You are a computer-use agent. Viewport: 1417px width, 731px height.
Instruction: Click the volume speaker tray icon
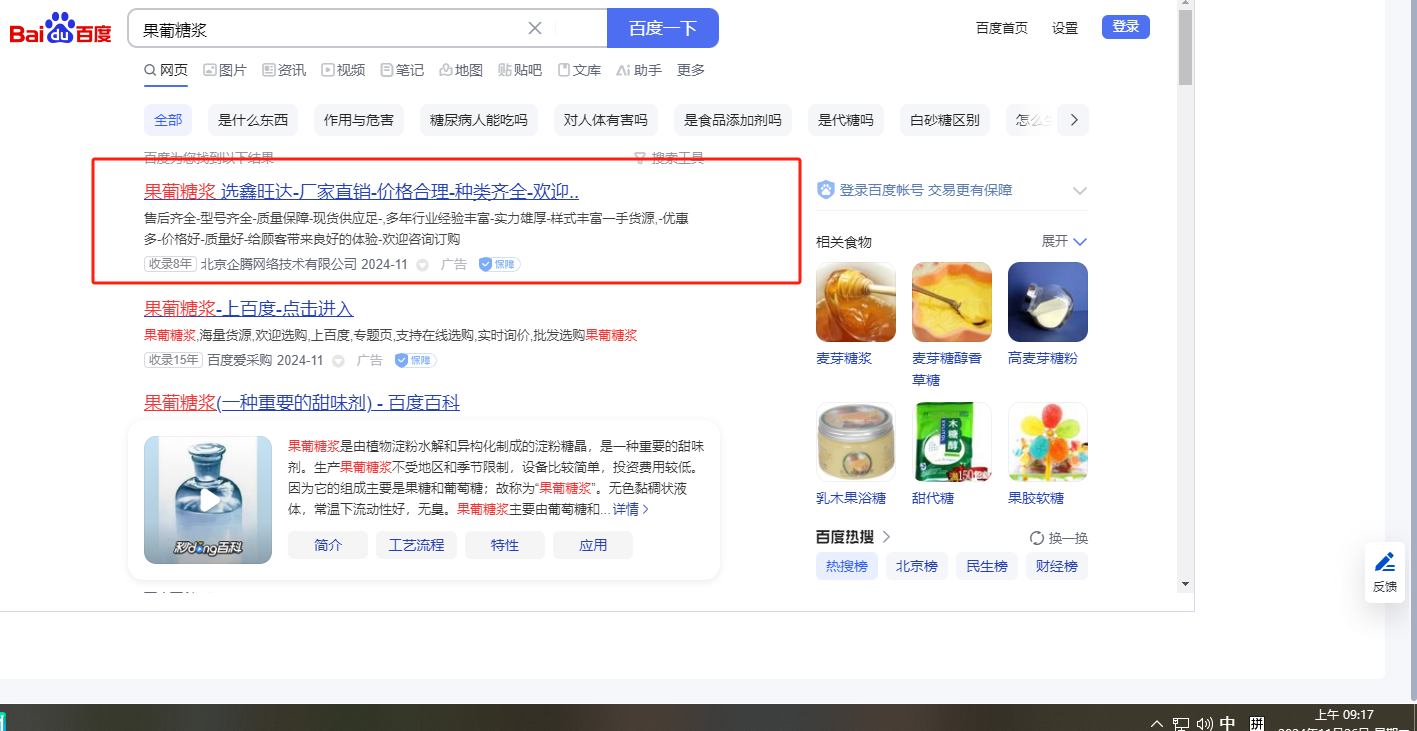coord(1204,723)
